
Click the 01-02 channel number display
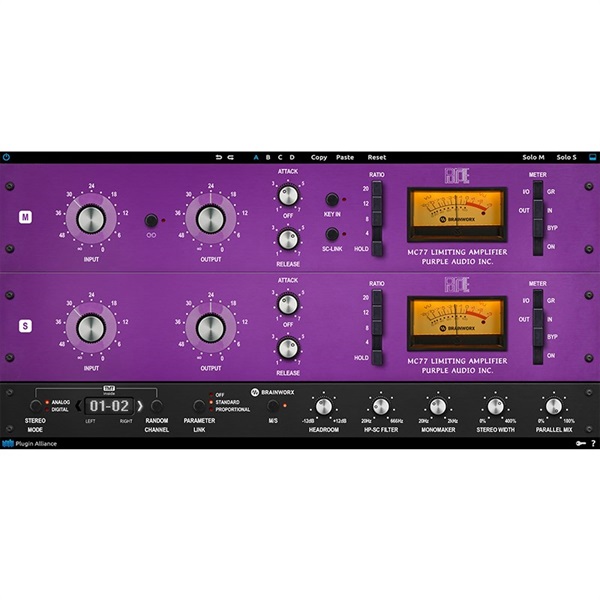pos(109,406)
